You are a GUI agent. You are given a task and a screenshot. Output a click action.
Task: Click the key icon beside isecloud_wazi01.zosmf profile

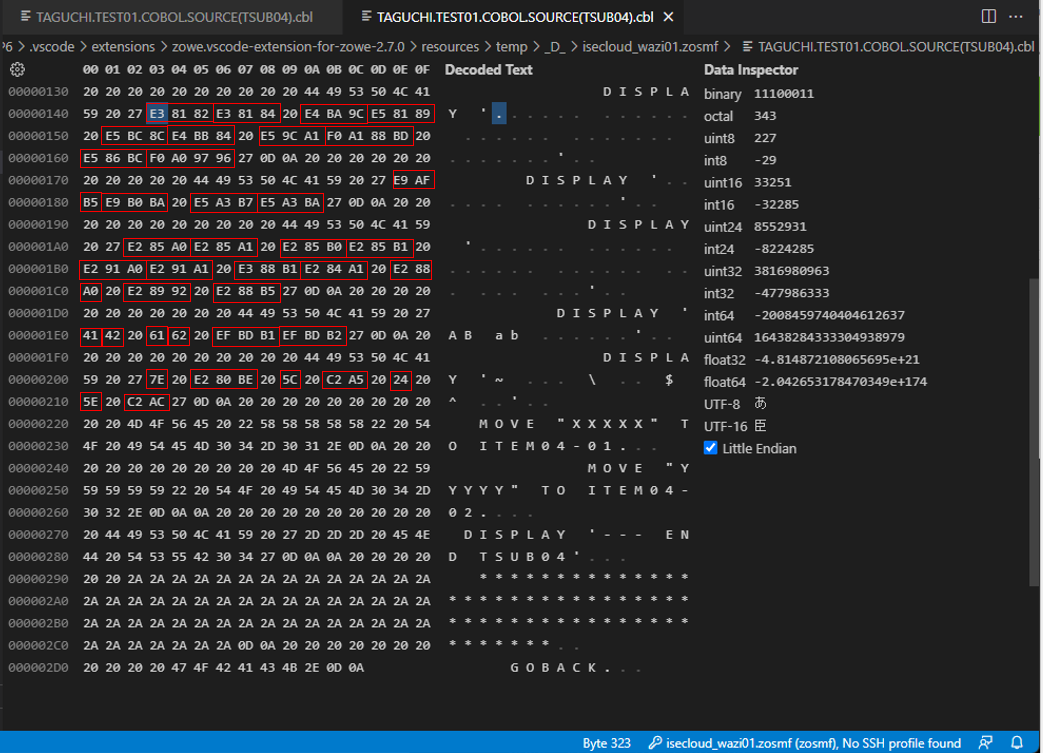pos(655,743)
